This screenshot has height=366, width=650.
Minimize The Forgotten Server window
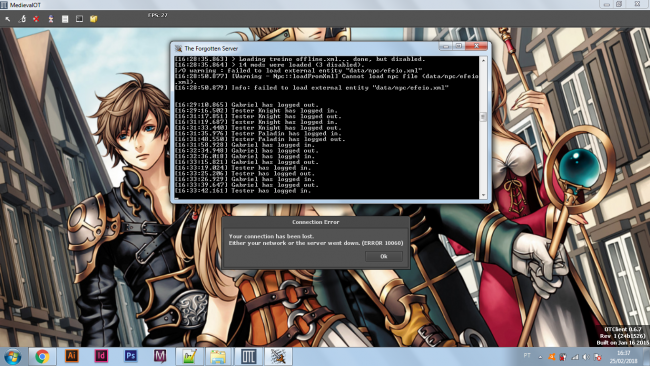[x=446, y=46]
